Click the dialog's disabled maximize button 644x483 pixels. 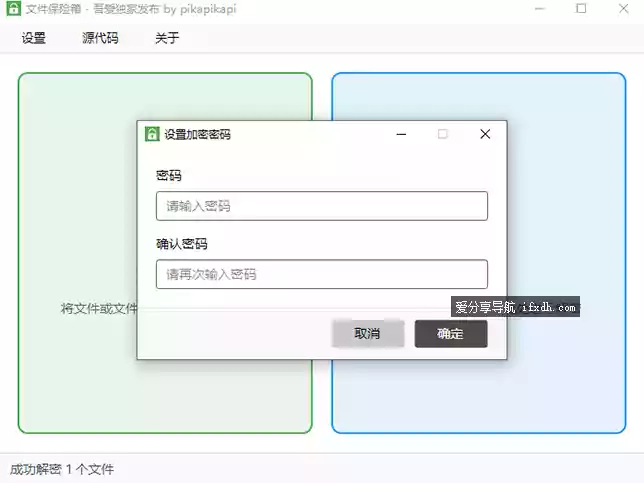(443, 134)
